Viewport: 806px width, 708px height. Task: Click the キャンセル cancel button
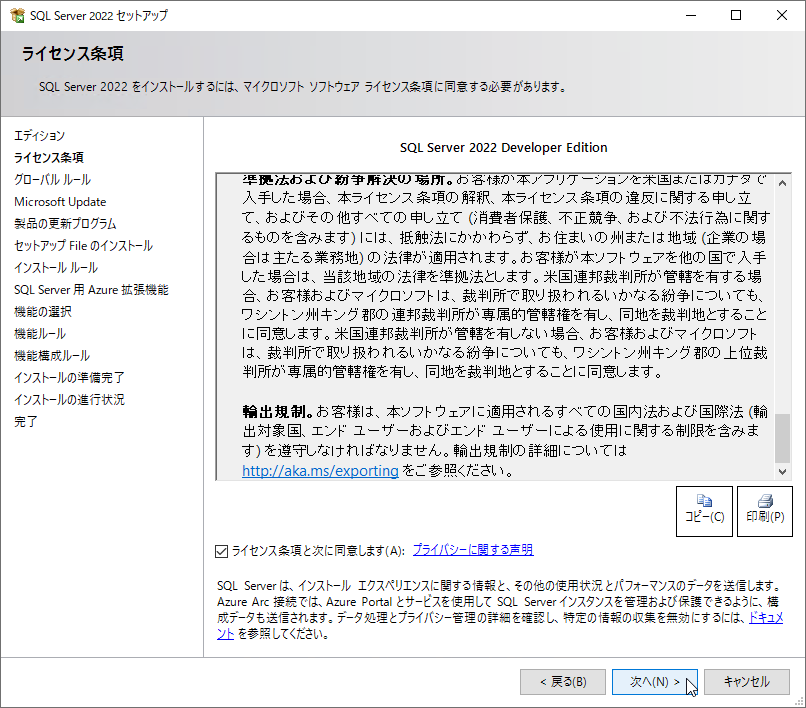[x=746, y=682]
